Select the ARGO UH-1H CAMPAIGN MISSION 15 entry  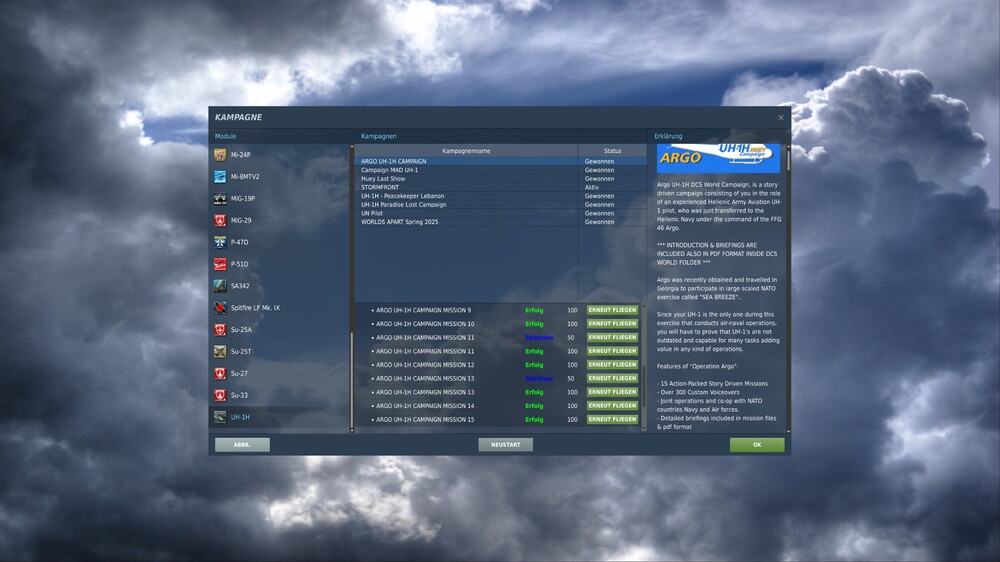click(425, 420)
